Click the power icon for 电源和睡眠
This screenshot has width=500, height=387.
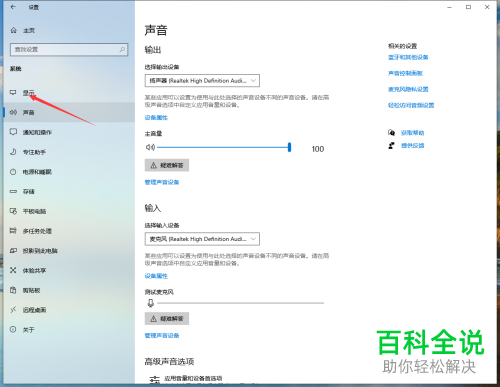tap(13, 172)
